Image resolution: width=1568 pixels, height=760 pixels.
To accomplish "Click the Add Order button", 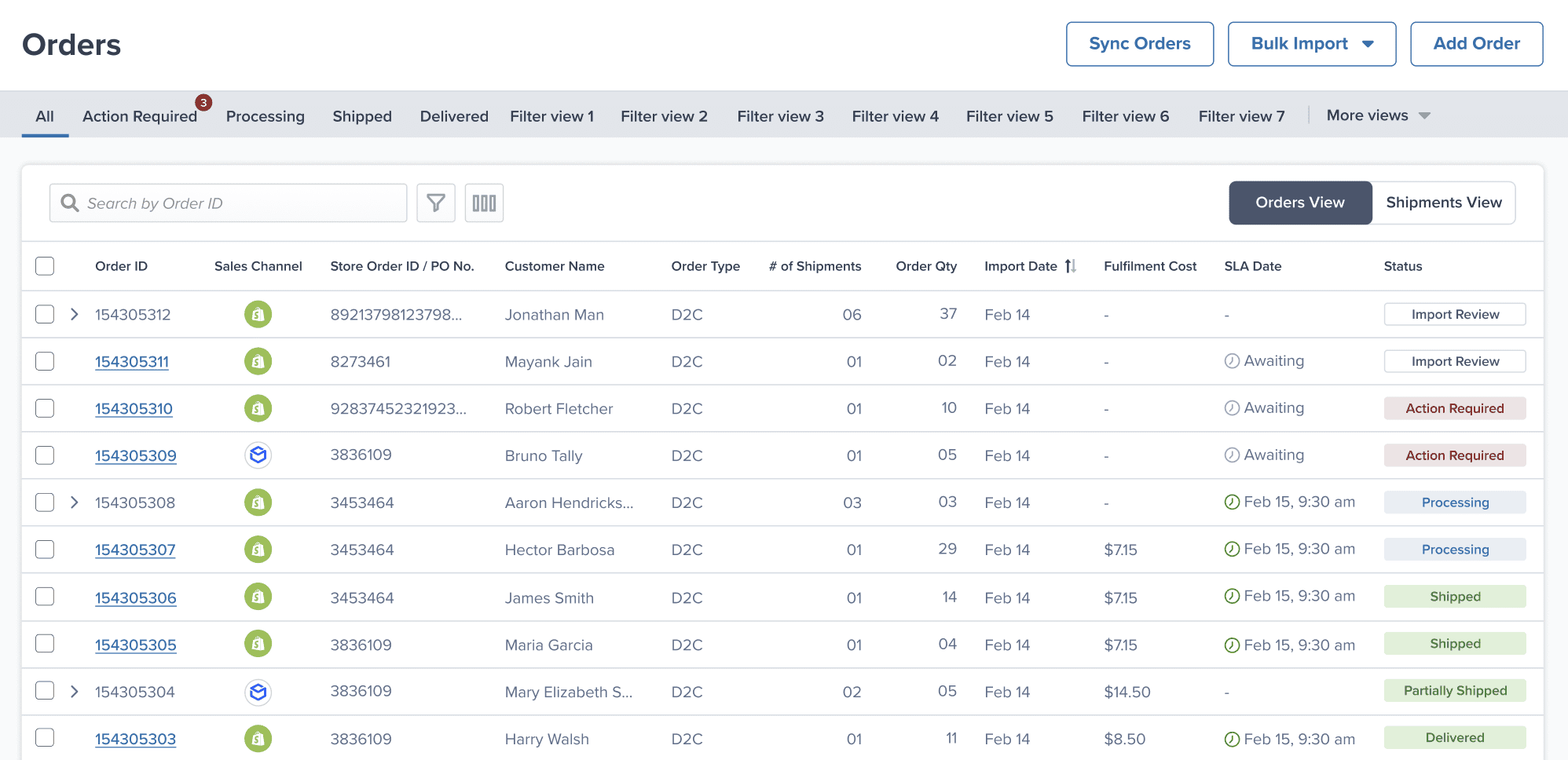I will (x=1476, y=44).
